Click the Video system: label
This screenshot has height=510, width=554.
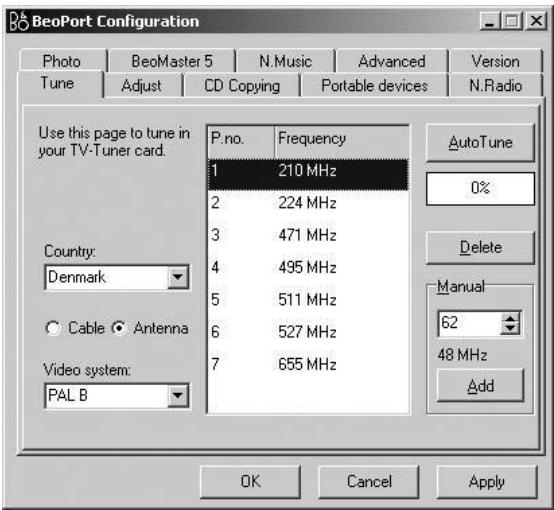point(87,370)
